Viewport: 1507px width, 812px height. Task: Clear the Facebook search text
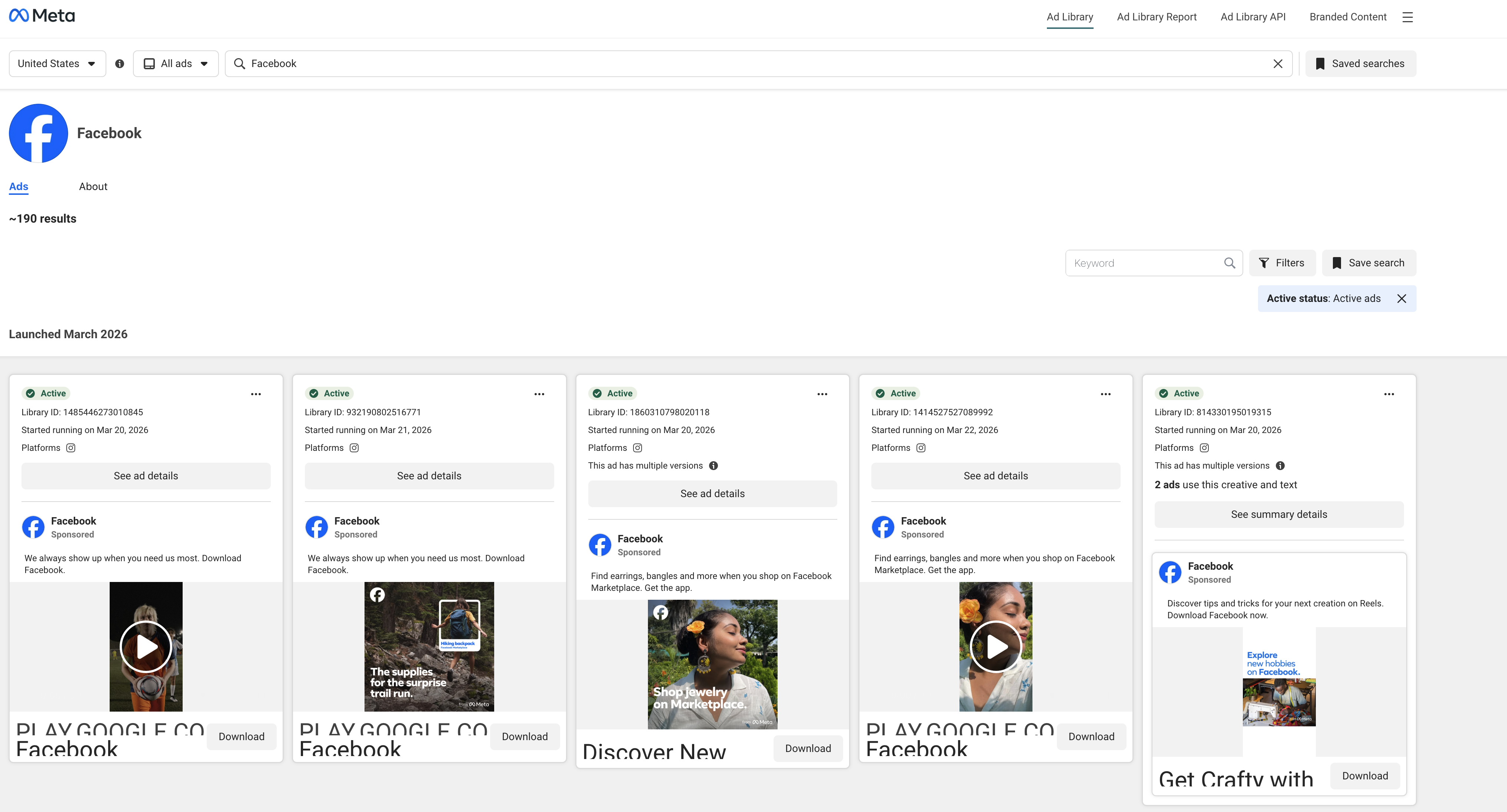1278,64
